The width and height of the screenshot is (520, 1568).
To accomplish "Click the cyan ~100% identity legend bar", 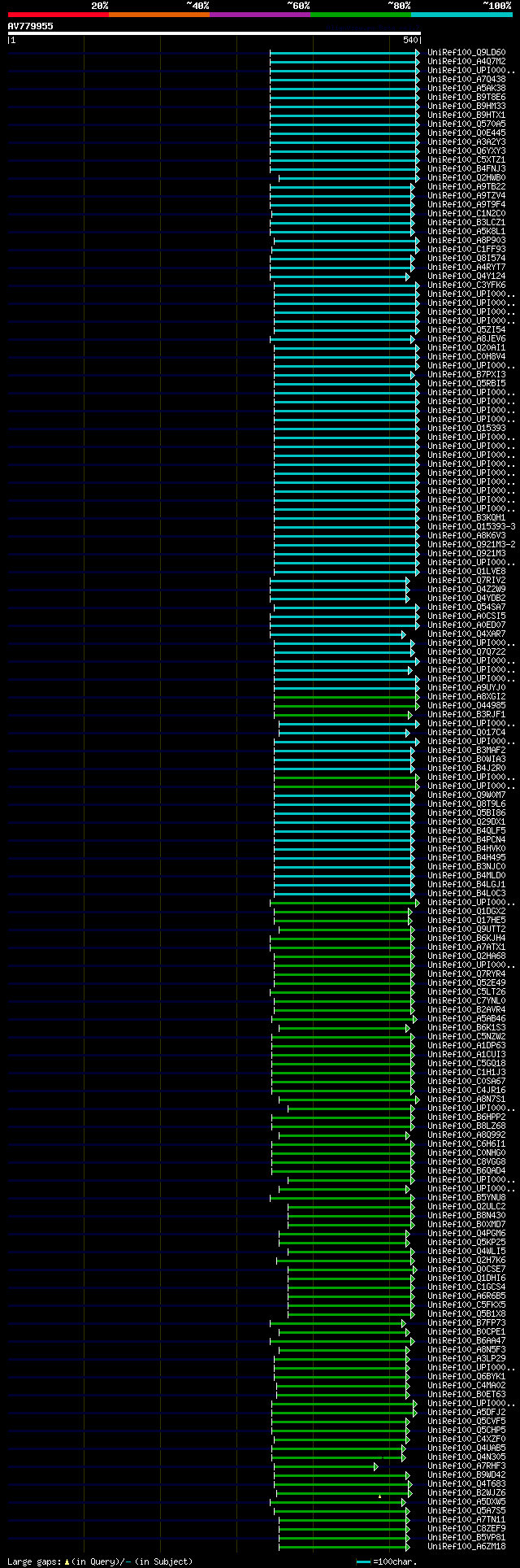I will click(461, 15).
